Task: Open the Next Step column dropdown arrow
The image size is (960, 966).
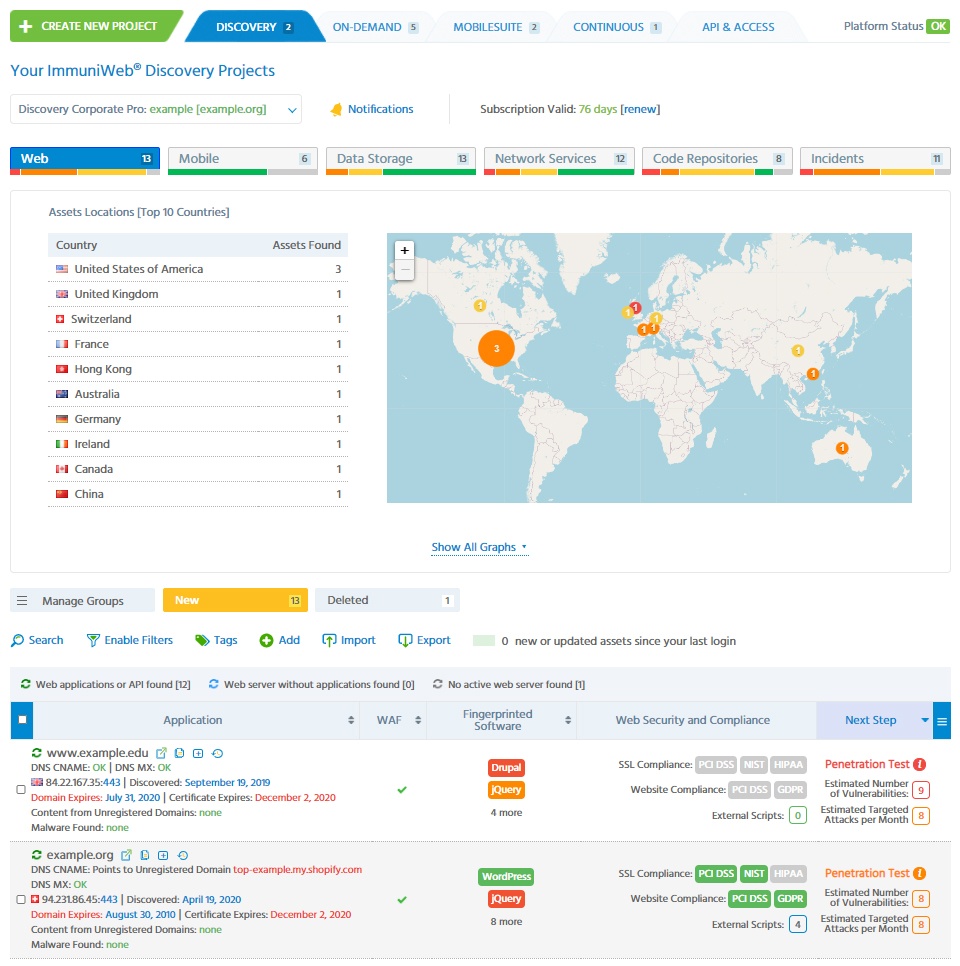Action: pos(924,720)
